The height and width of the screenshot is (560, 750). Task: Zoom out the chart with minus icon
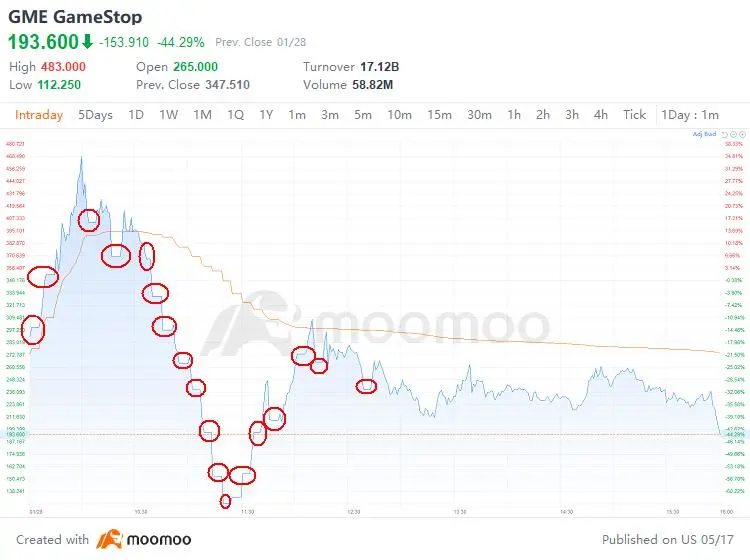pyautogui.click(x=734, y=133)
